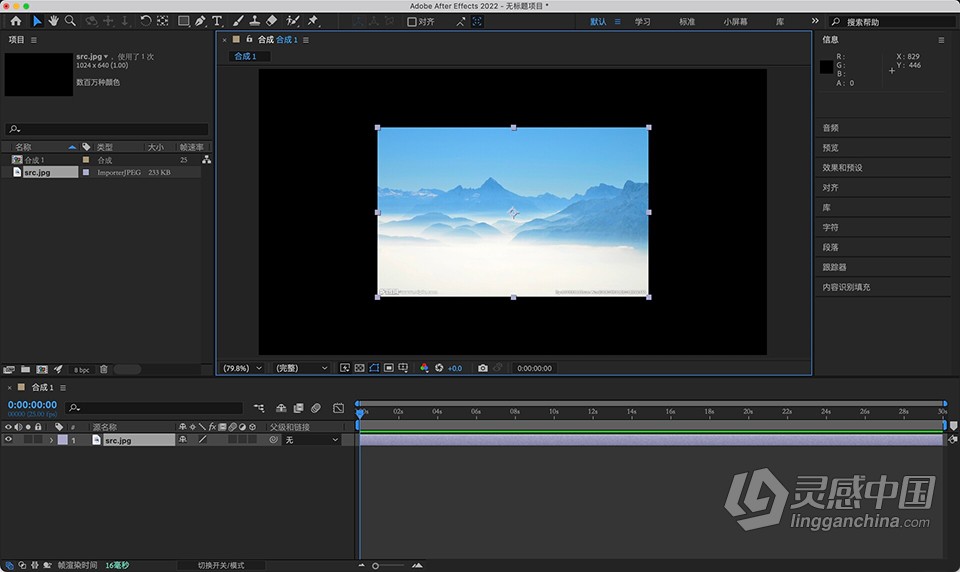Select the Zoom magnifier tool
This screenshot has height=572, width=960.
70,21
